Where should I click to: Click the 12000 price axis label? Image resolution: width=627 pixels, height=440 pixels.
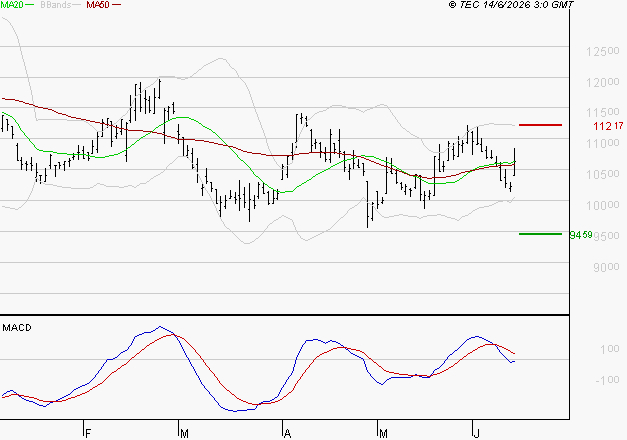click(603, 82)
